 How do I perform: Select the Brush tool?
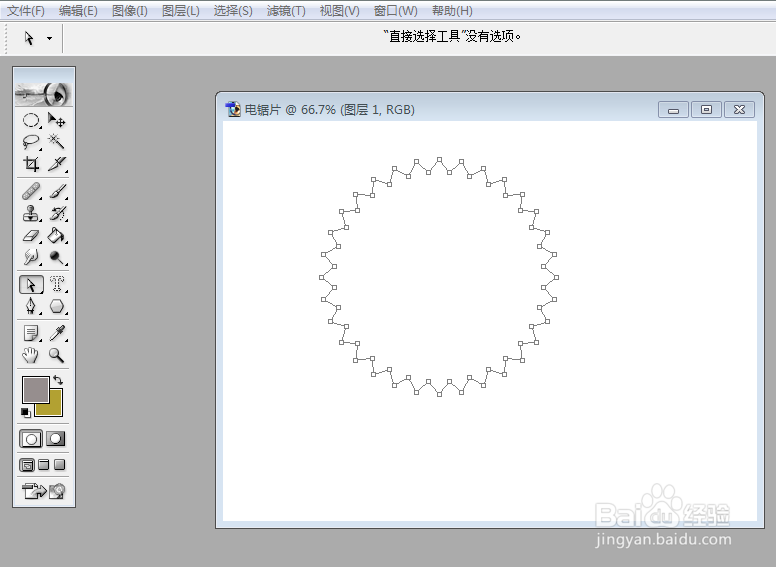point(56,191)
